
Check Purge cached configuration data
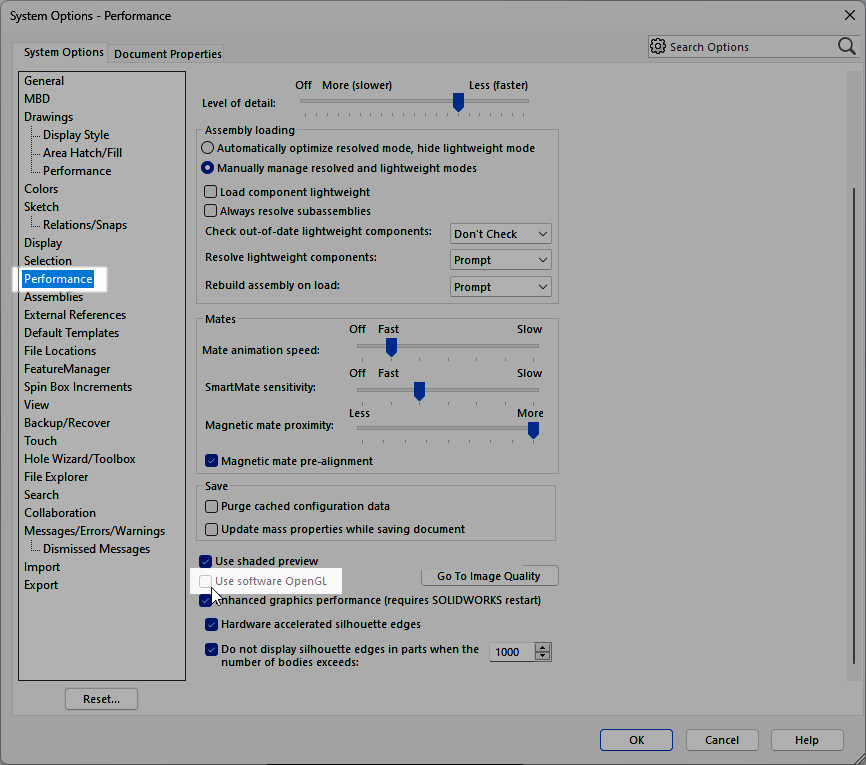click(x=211, y=506)
